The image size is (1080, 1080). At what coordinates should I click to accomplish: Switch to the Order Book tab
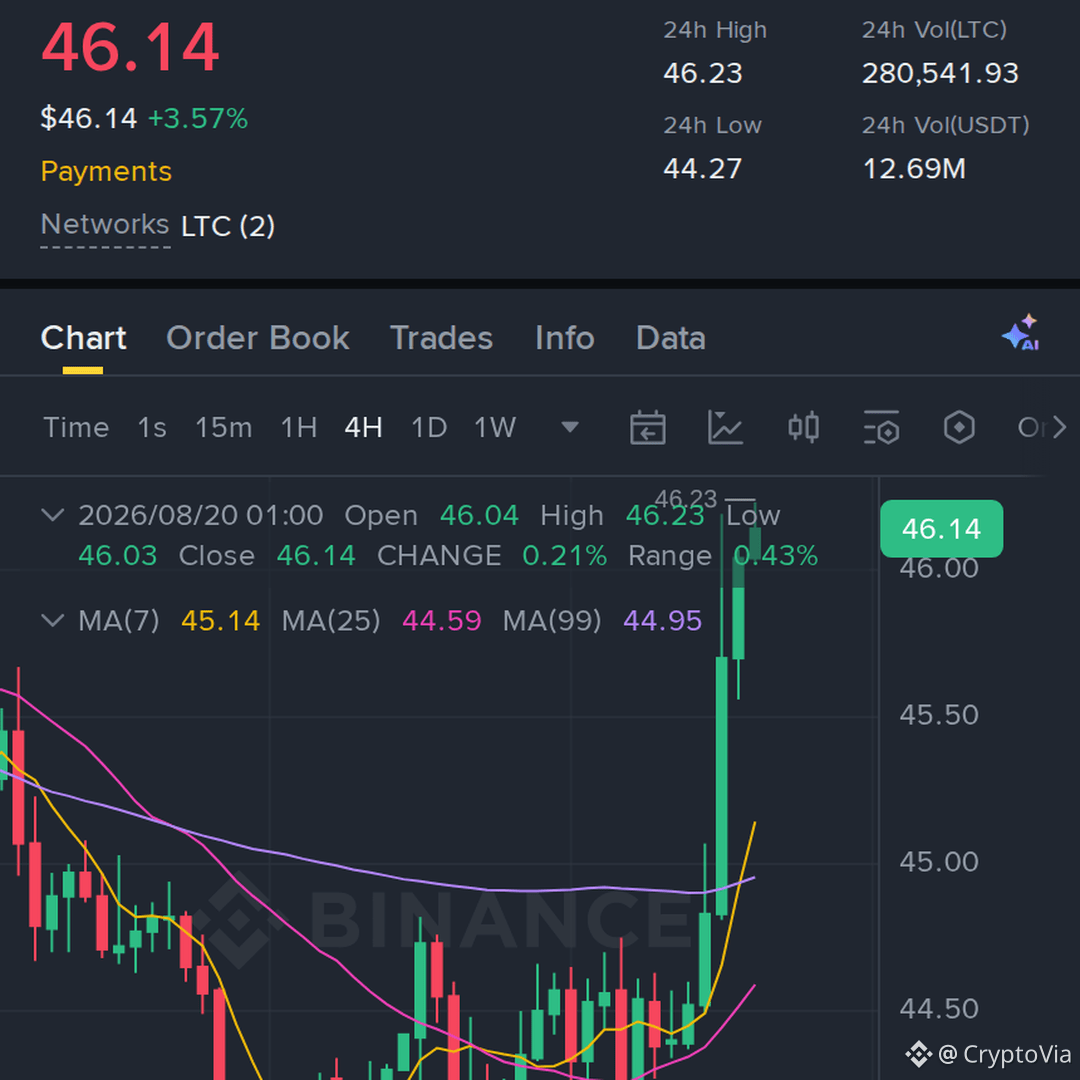258,338
